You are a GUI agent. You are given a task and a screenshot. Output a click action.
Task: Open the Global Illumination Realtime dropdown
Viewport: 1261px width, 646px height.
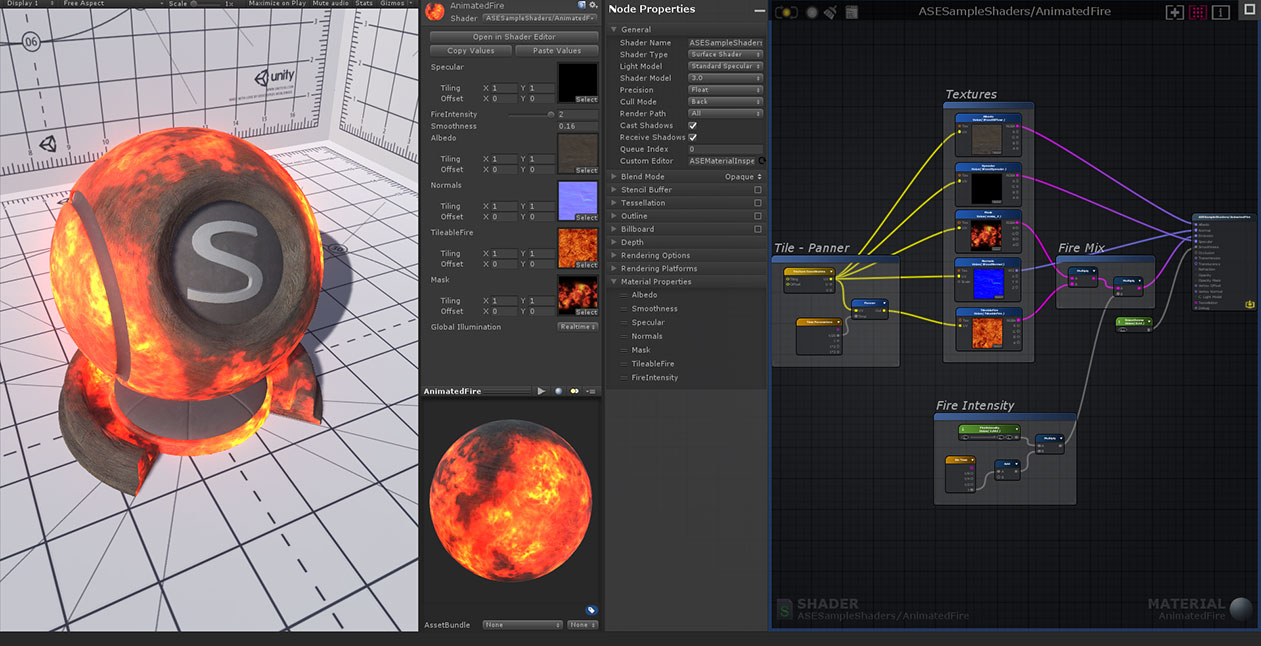pyautogui.click(x=577, y=327)
